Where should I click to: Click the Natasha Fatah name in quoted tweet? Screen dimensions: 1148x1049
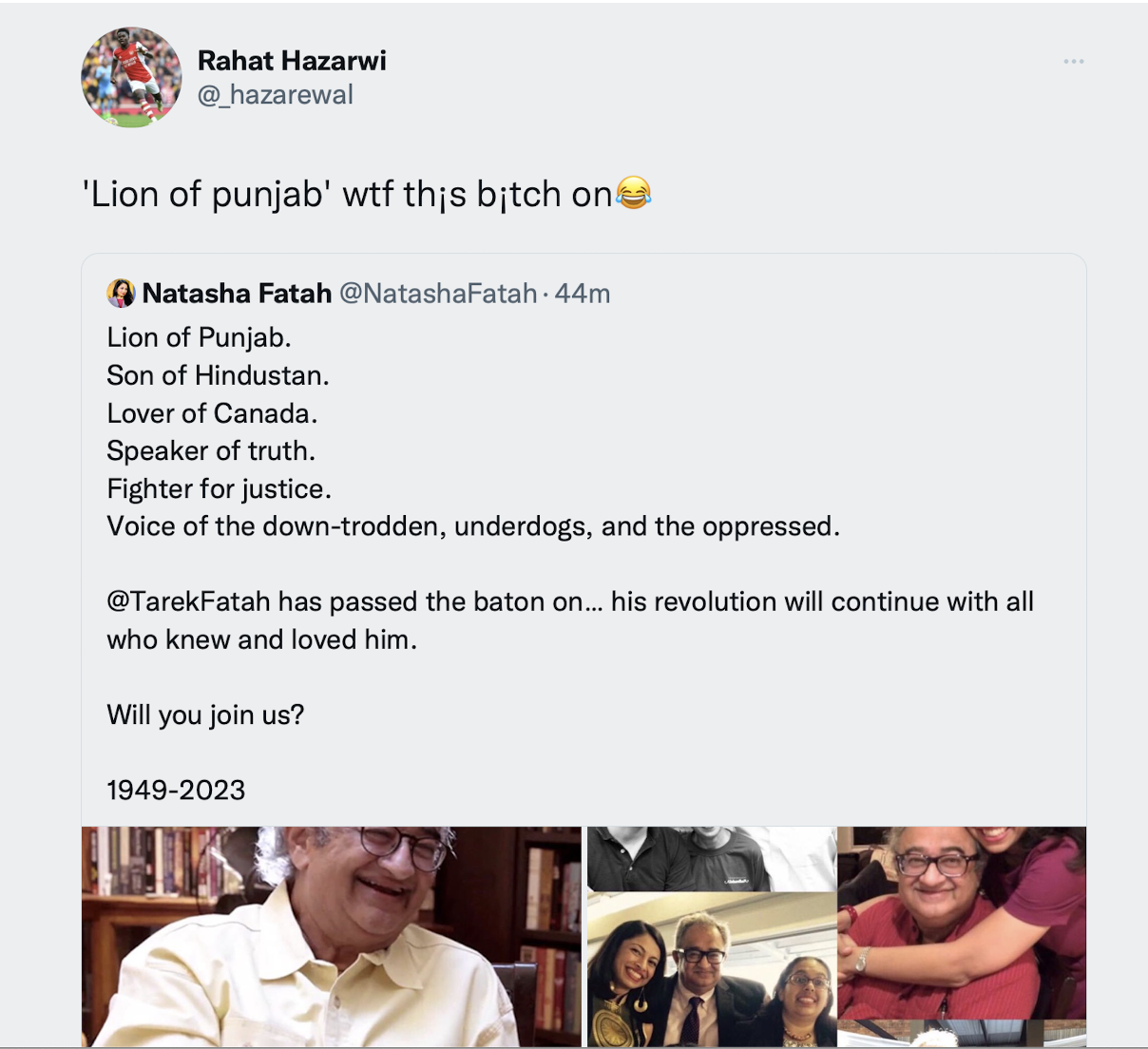pos(237,294)
